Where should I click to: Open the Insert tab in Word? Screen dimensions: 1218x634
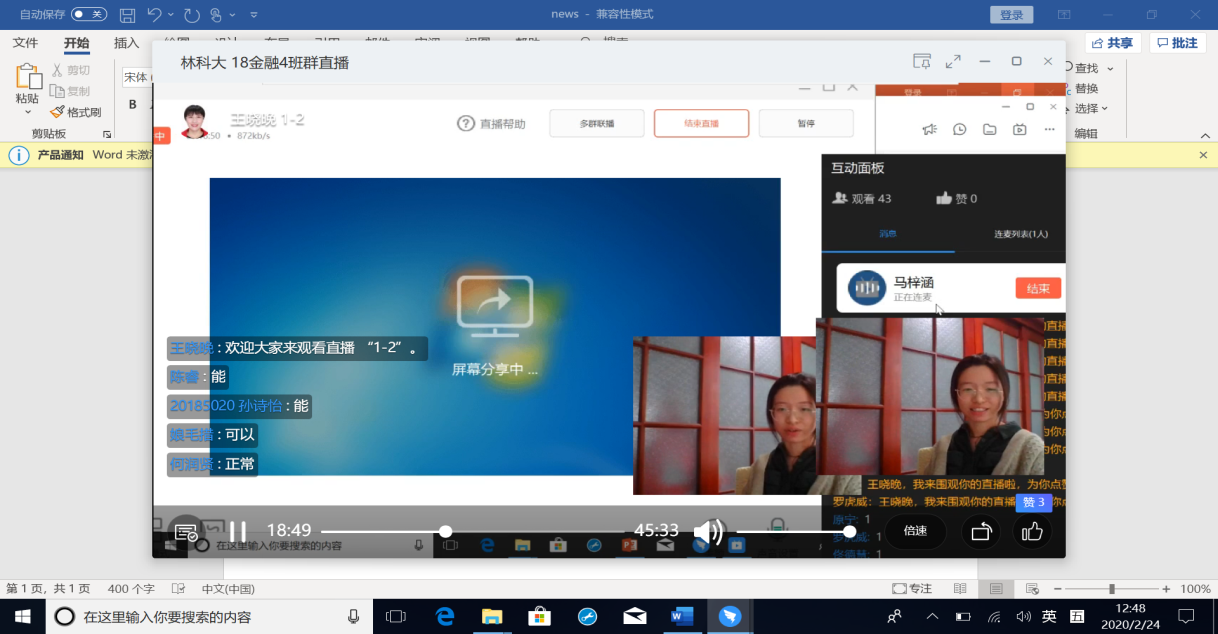pos(127,43)
